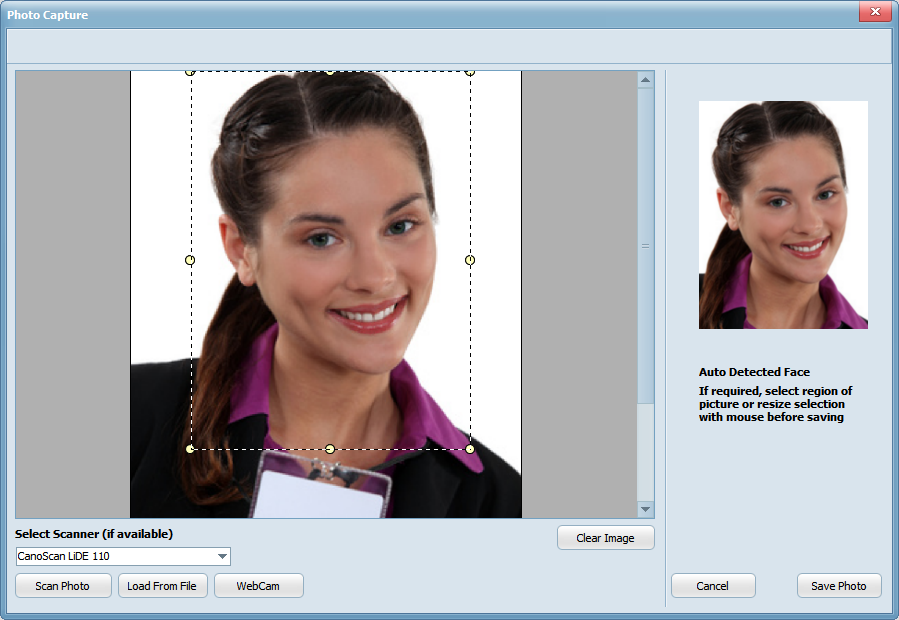Open the WebCam capture option
The width and height of the screenshot is (899, 620).
(x=258, y=586)
